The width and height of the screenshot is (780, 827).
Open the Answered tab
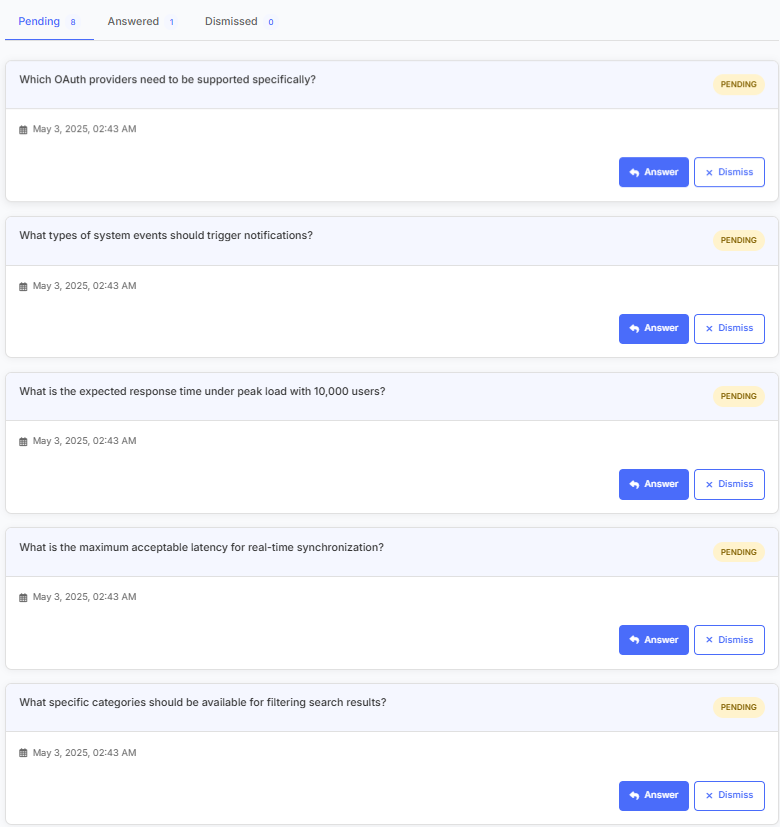(x=134, y=21)
